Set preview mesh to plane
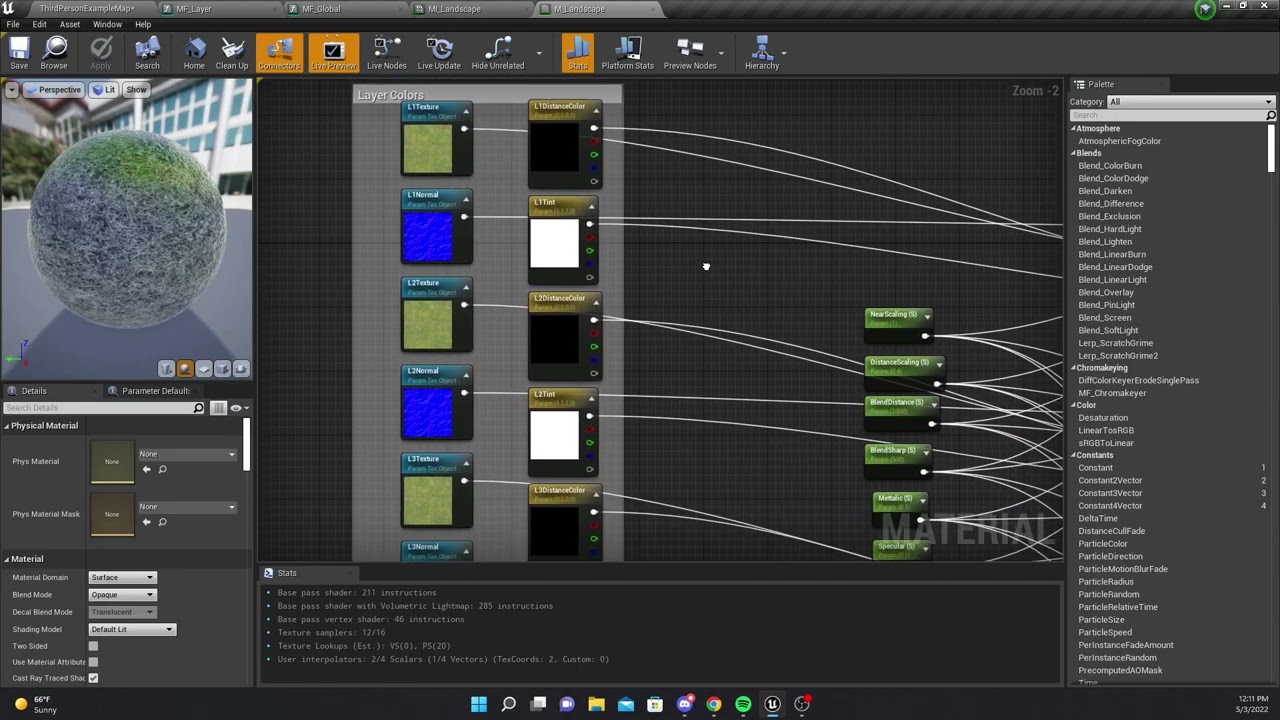Screen dimensions: 1280x720 (x=204, y=369)
